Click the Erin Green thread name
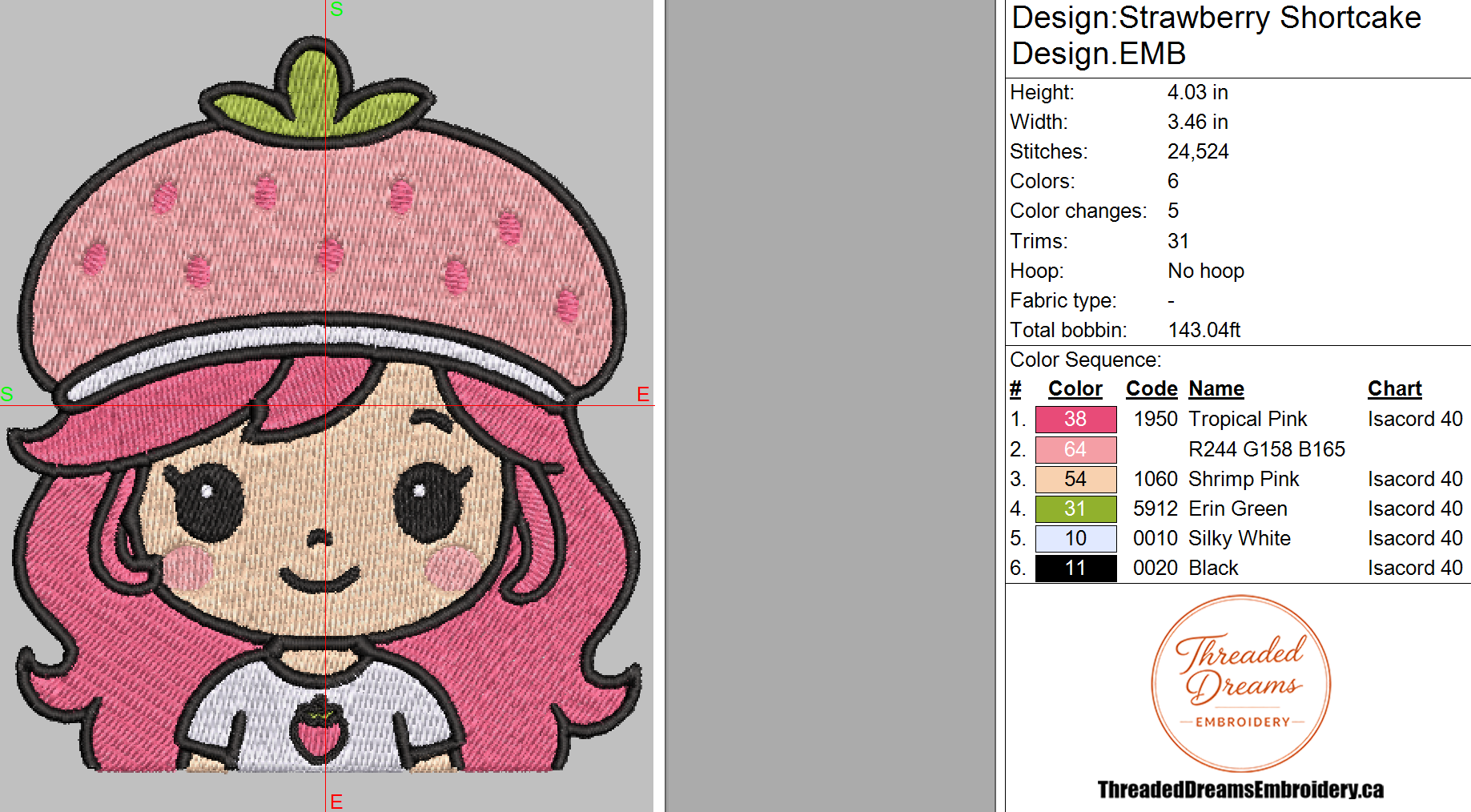Image resolution: width=1471 pixels, height=812 pixels. (x=1238, y=509)
